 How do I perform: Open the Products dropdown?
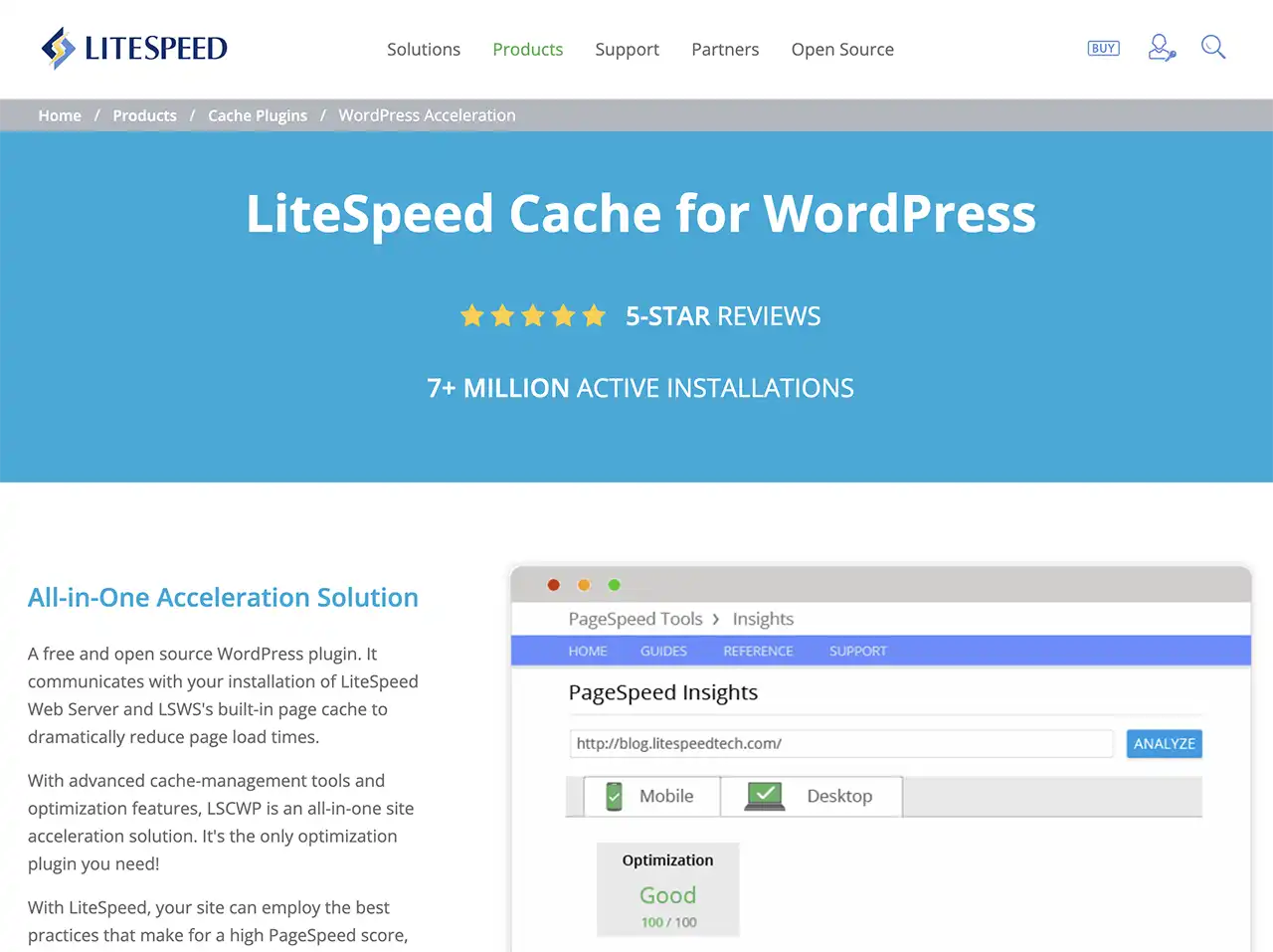tap(528, 49)
